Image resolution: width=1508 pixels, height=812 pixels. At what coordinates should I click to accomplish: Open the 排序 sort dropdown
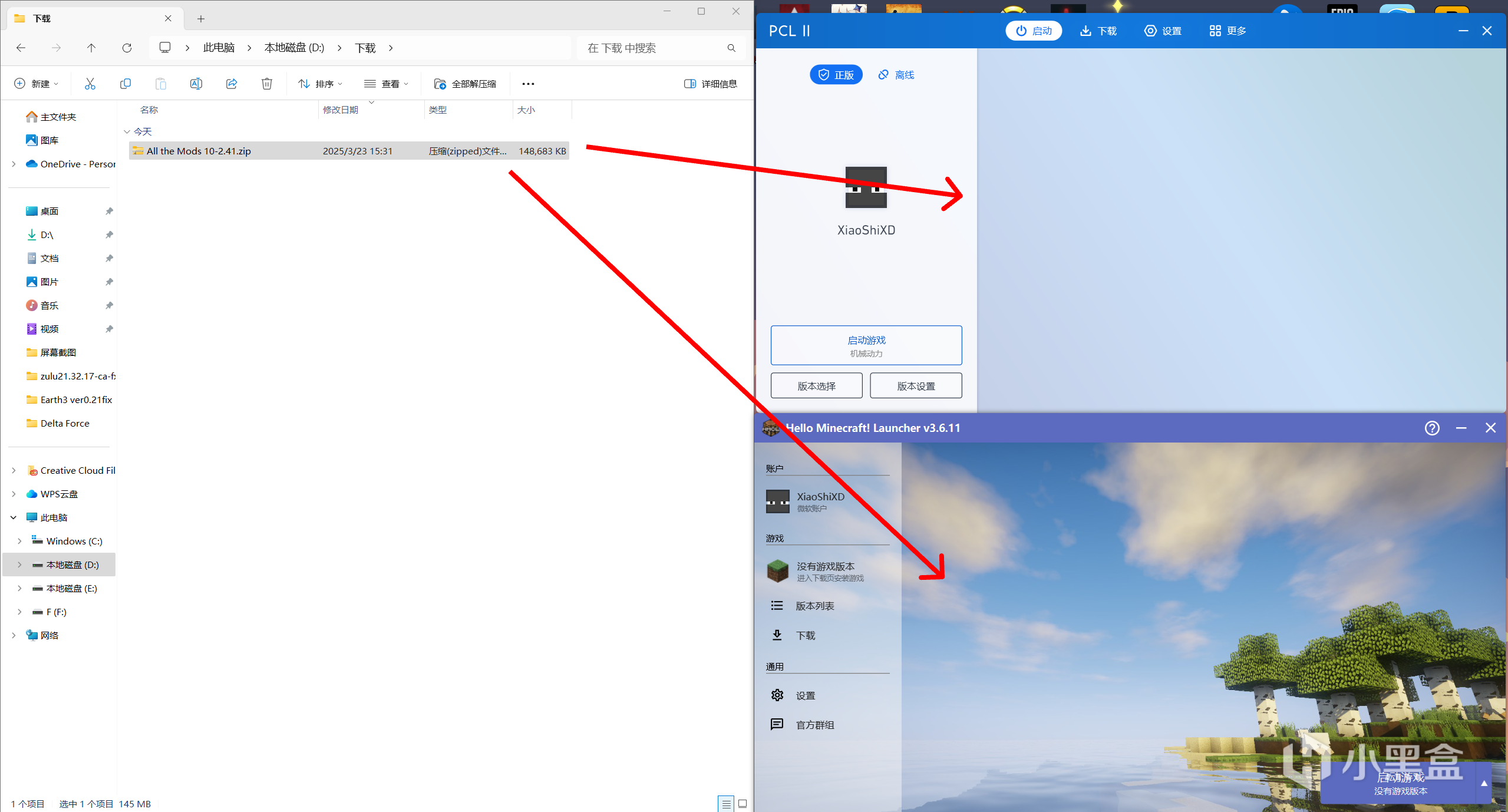click(321, 84)
